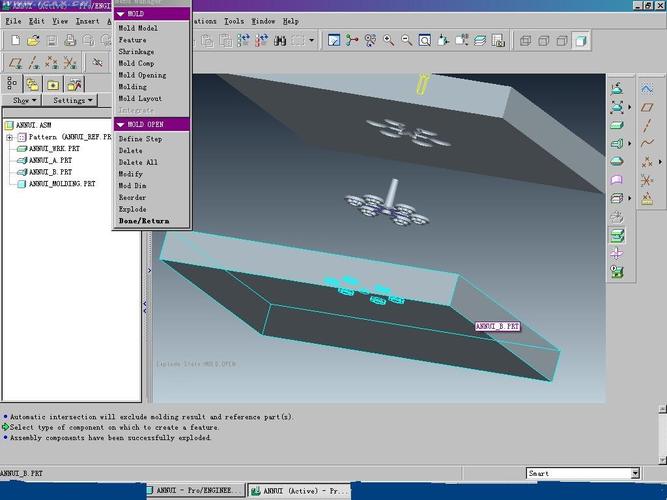Choose Molding in the MOLD menu
Screen dimensions: 667x500
click(x=132, y=87)
